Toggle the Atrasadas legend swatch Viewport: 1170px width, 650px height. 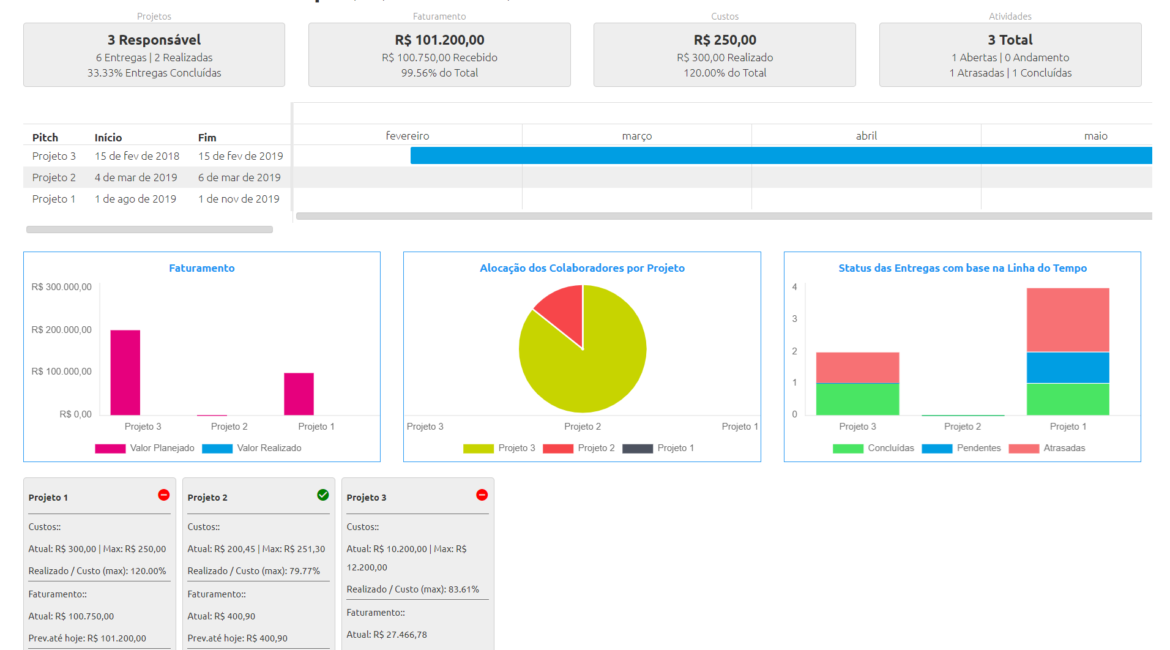tap(1024, 449)
